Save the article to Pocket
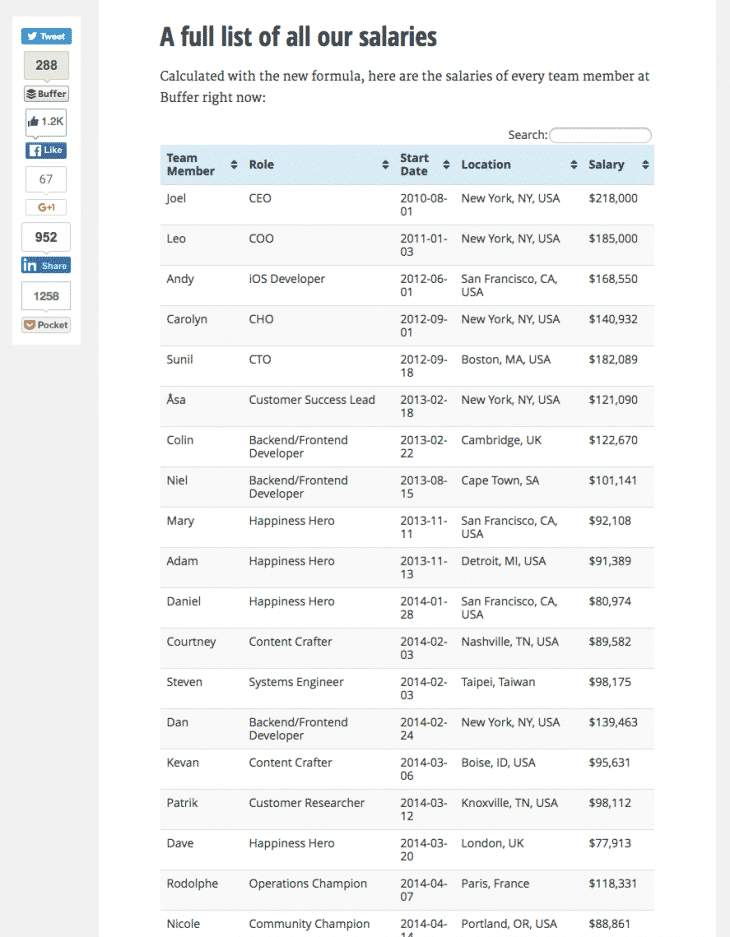The image size is (730, 937). [46, 325]
